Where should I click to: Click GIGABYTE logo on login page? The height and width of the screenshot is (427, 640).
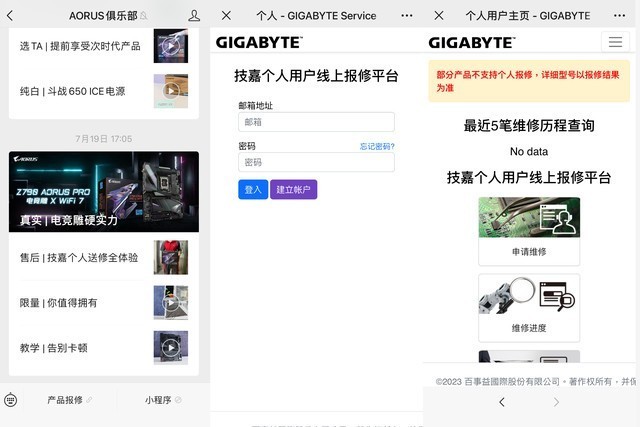(259, 42)
